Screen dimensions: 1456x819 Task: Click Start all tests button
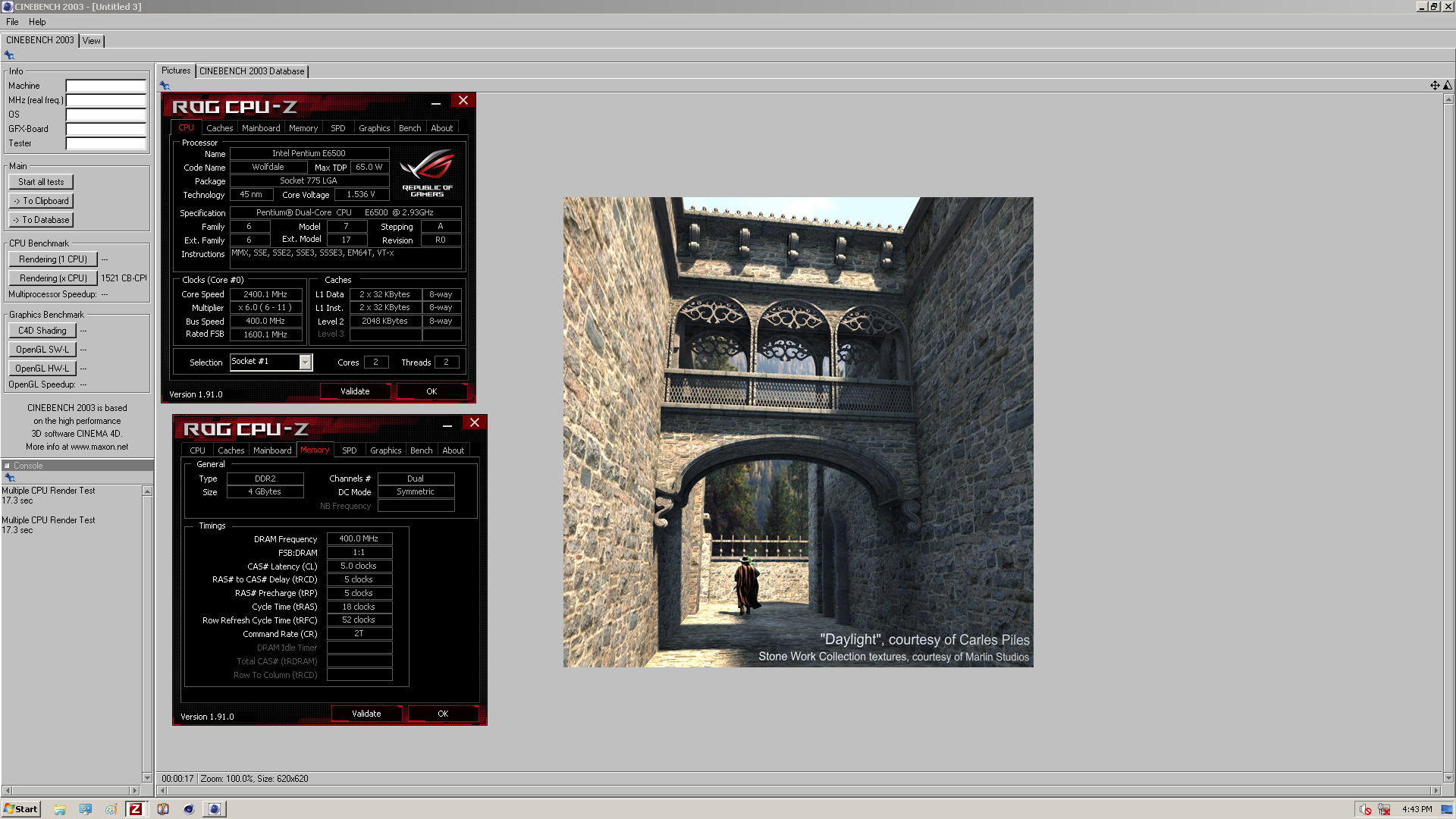[41, 182]
